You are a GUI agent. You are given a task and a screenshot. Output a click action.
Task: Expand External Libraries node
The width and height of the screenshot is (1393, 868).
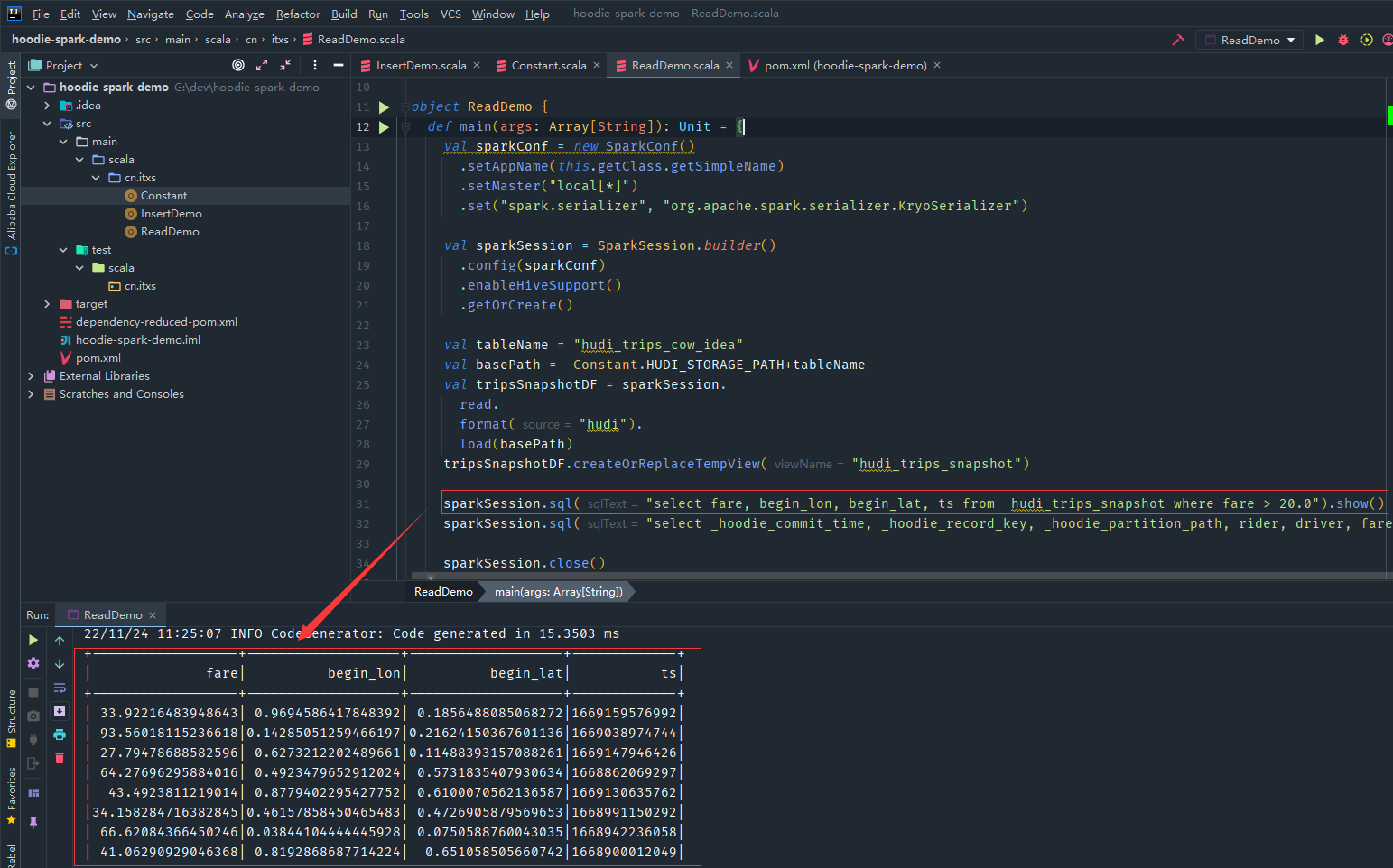pyautogui.click(x=31, y=376)
